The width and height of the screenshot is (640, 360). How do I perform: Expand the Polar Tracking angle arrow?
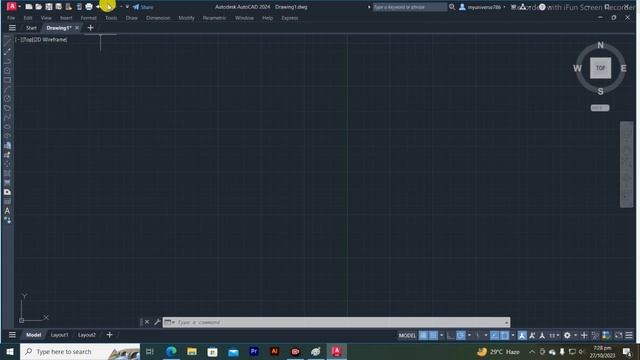(469, 336)
